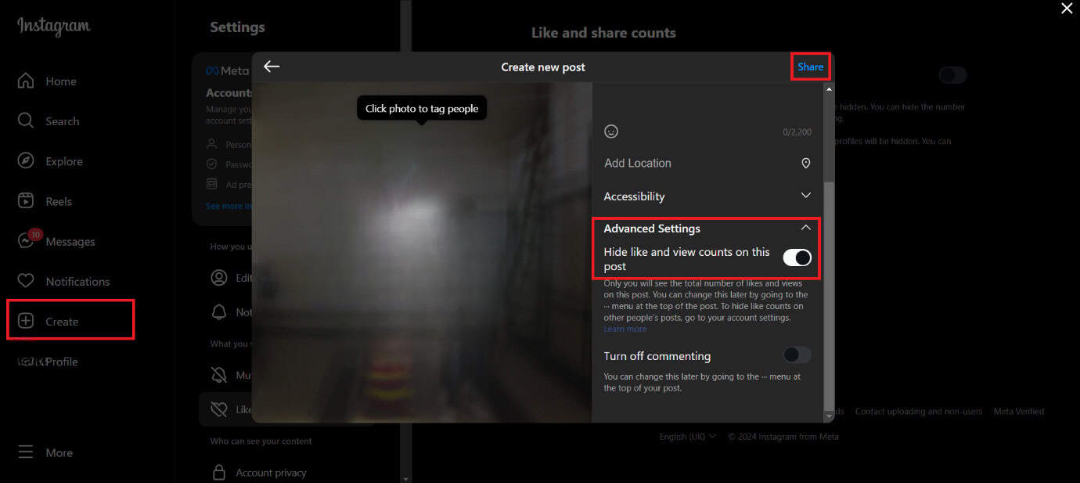Open the Meta Verified footer link
This screenshot has width=1080, height=483.
[1019, 411]
